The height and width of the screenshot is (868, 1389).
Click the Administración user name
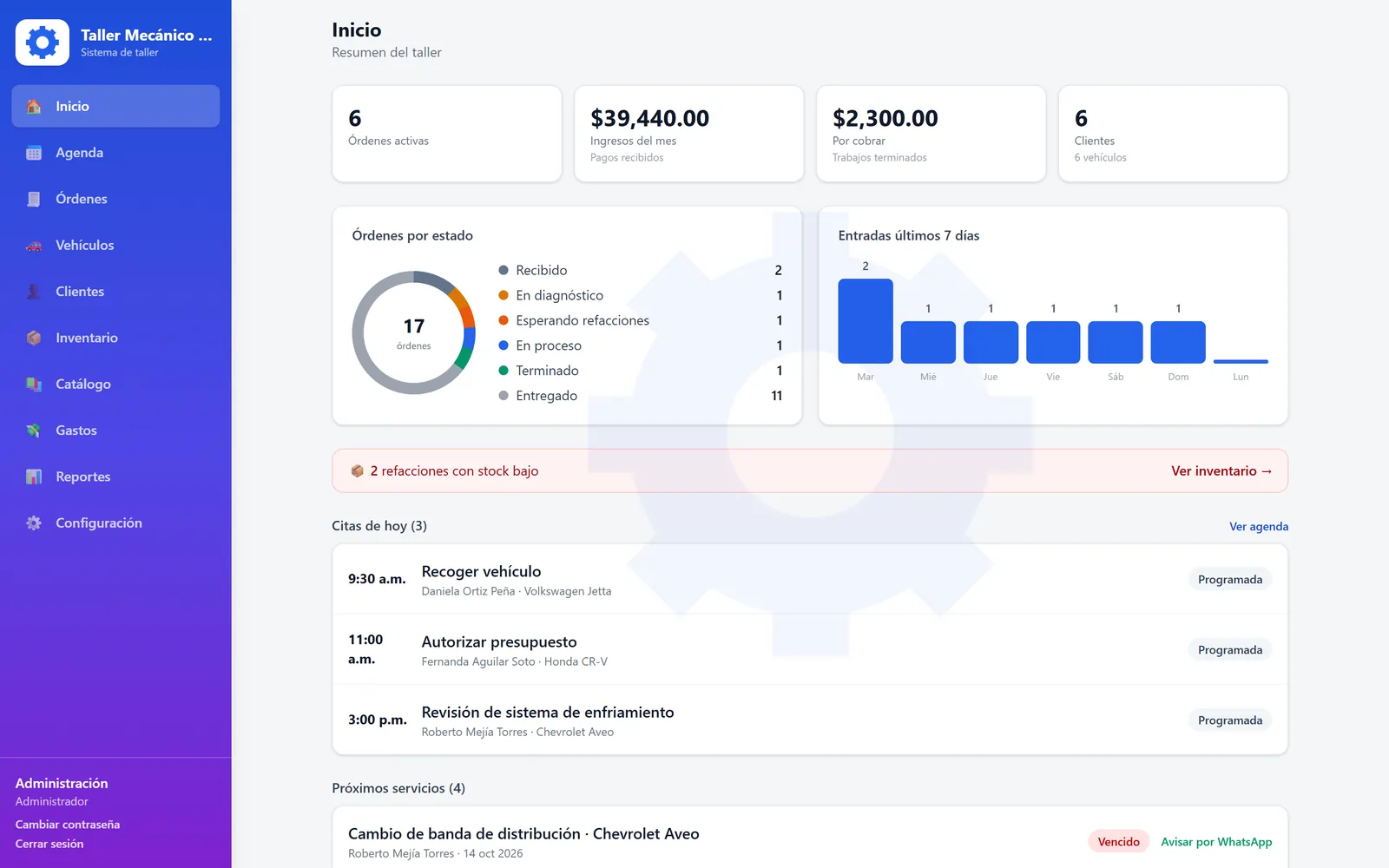tap(62, 783)
